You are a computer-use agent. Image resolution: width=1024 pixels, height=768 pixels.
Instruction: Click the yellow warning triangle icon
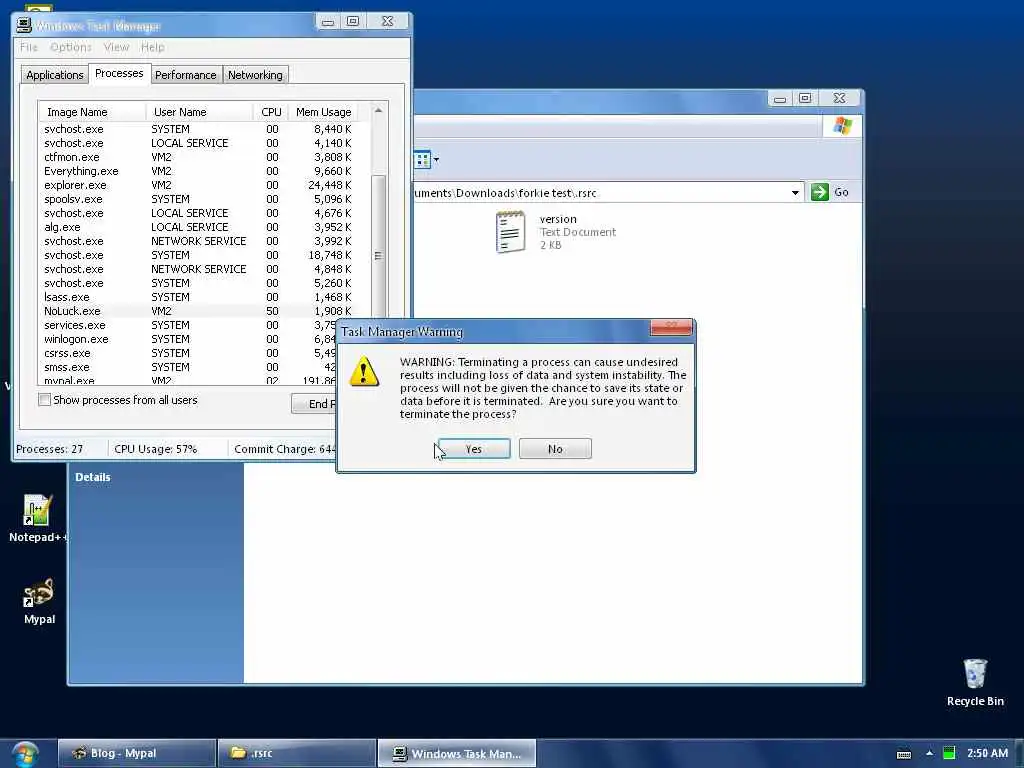click(x=364, y=371)
